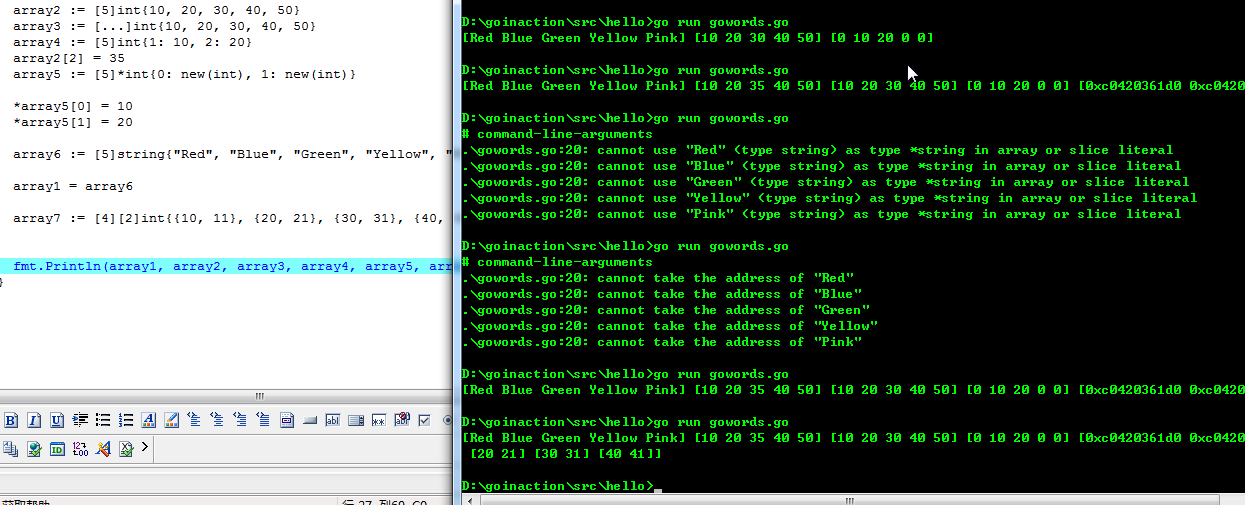Expand the toolbar overflow chevron arrow
Image resolution: width=1245 pixels, height=505 pixels.
145,447
